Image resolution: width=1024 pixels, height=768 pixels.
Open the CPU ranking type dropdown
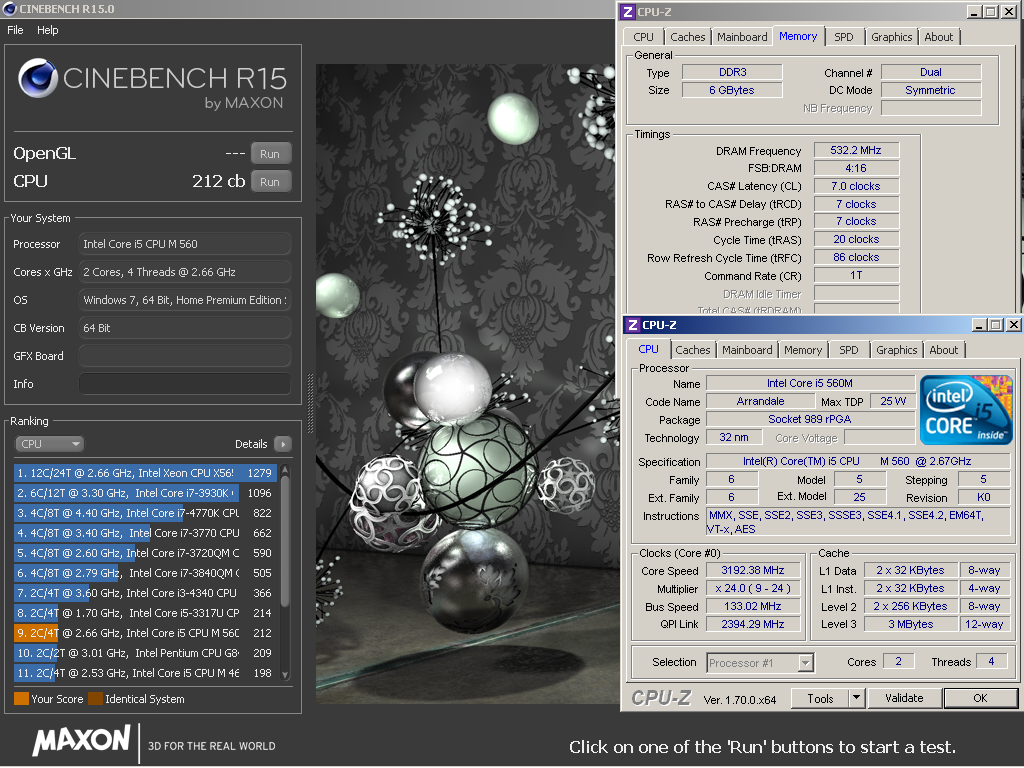49,444
